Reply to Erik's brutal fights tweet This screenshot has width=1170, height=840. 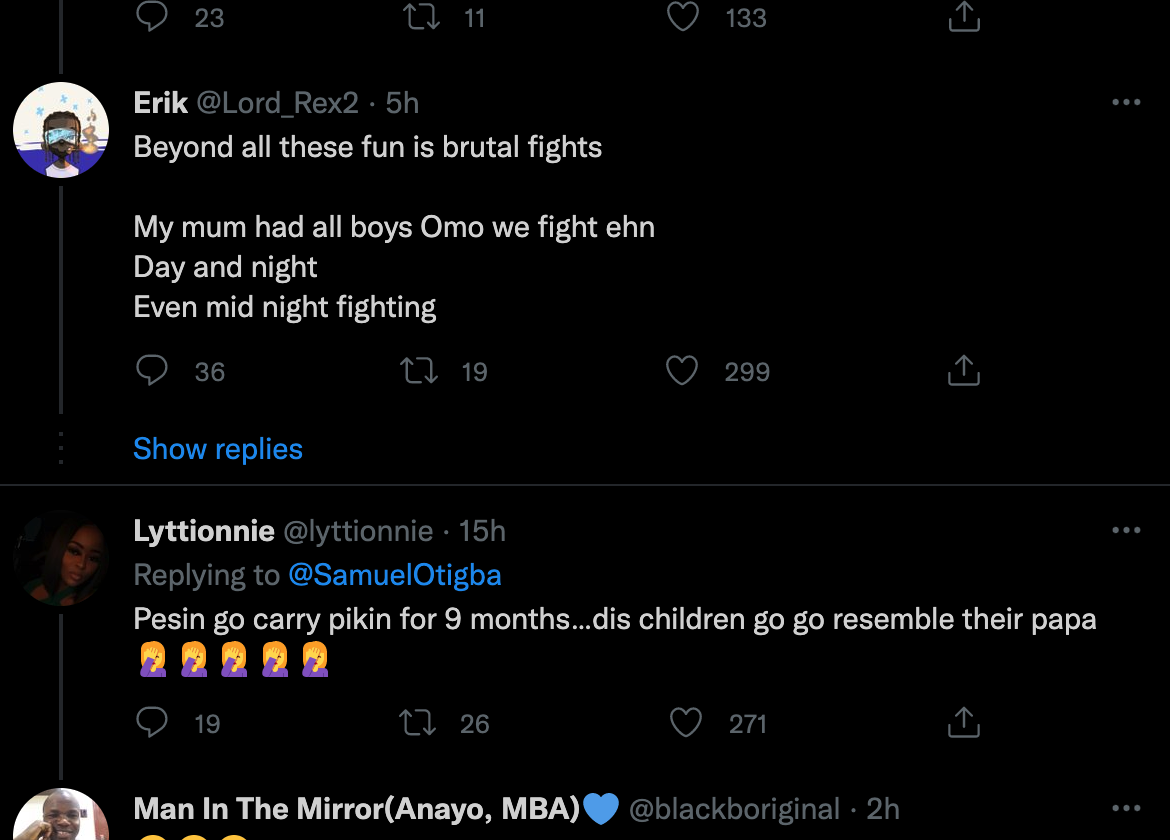tap(152, 372)
